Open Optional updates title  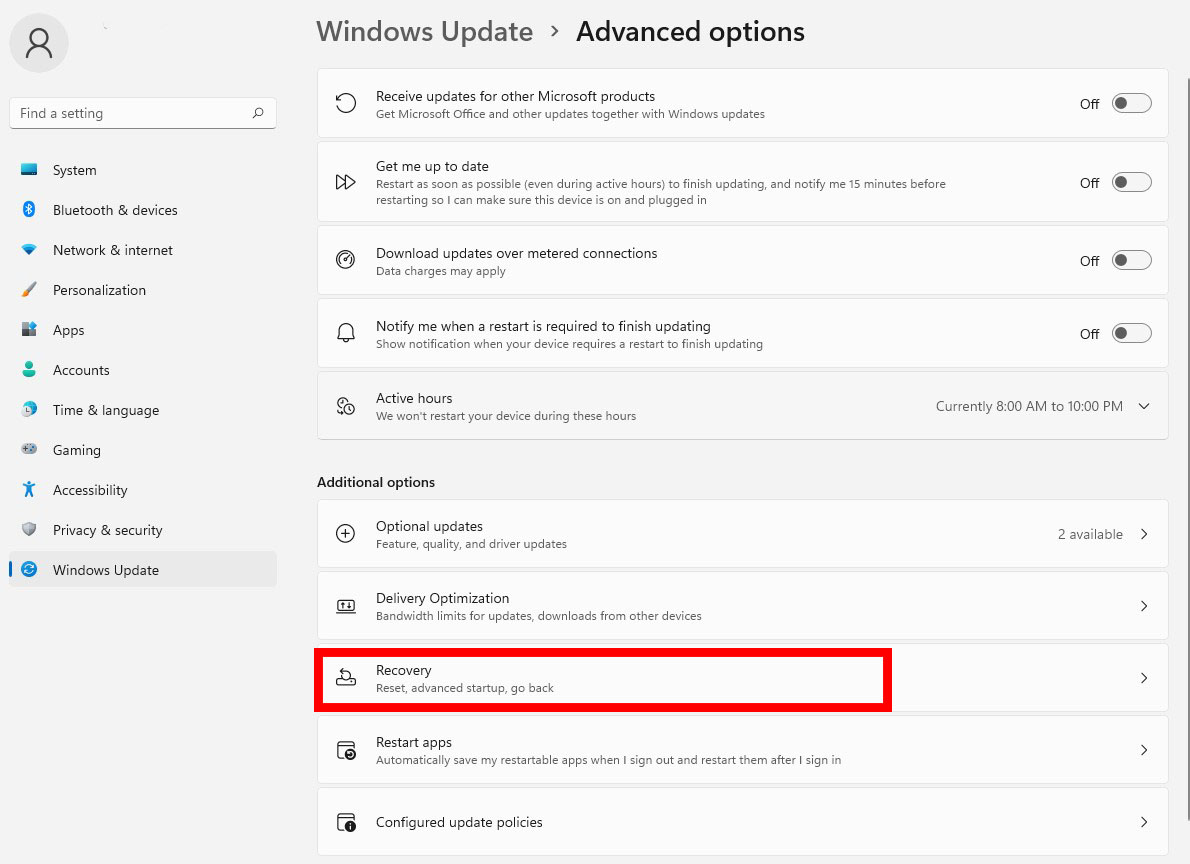429,526
